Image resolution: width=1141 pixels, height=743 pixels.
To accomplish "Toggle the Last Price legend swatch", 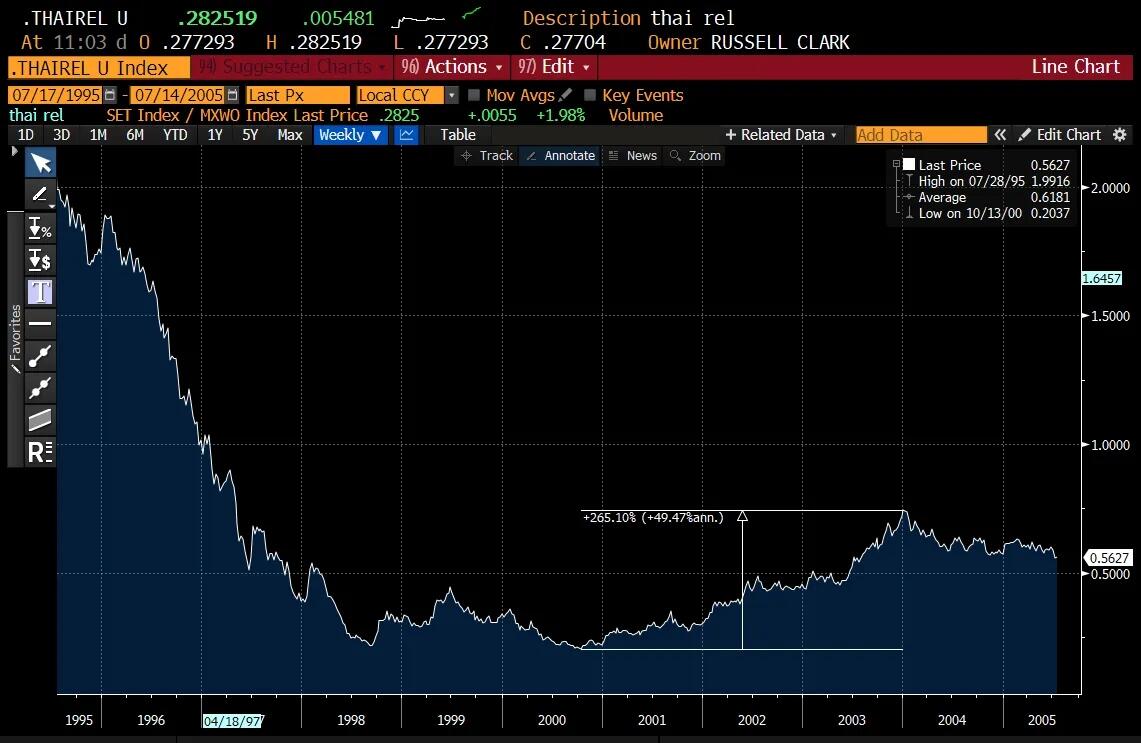I will 909,165.
